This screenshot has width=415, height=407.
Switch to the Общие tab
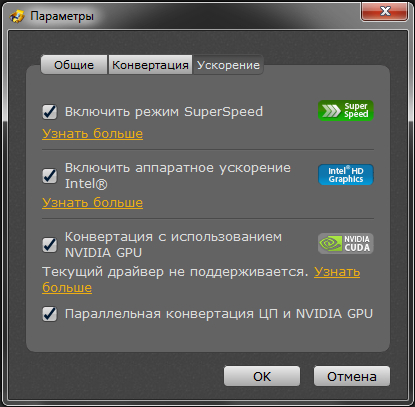(74, 65)
